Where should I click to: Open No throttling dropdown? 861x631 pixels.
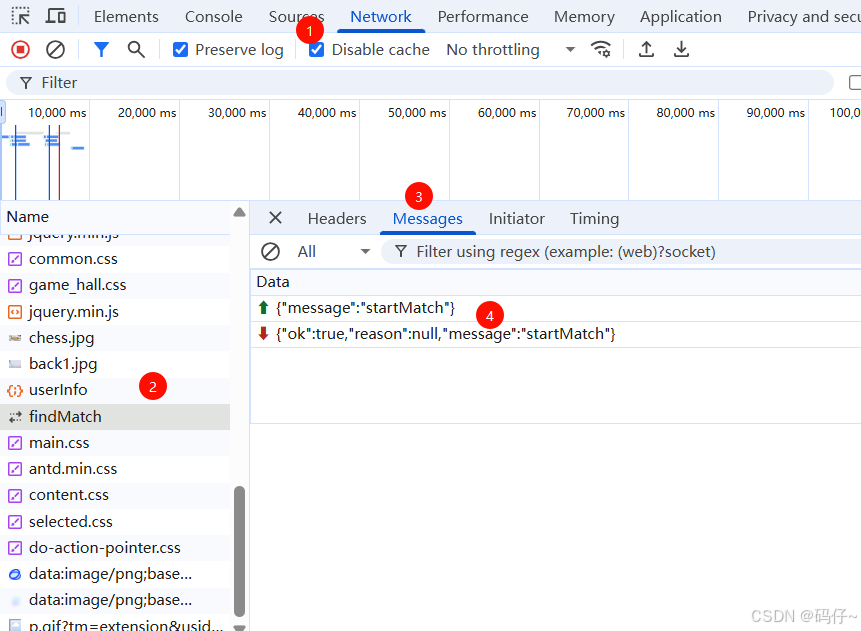point(511,49)
